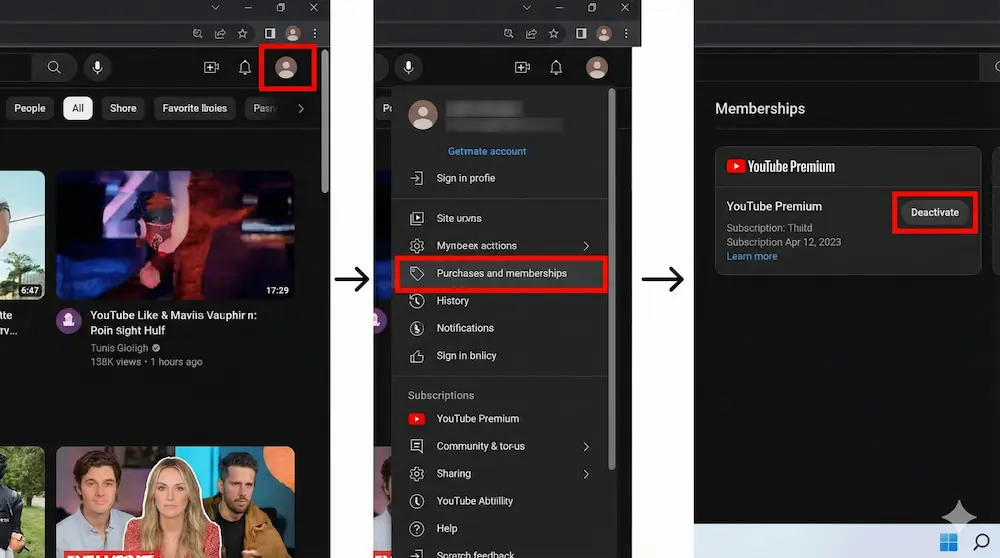Click account menu vertical scrollbar
Image resolution: width=1000 pixels, height=558 pixels.
pyautogui.click(x=612, y=279)
